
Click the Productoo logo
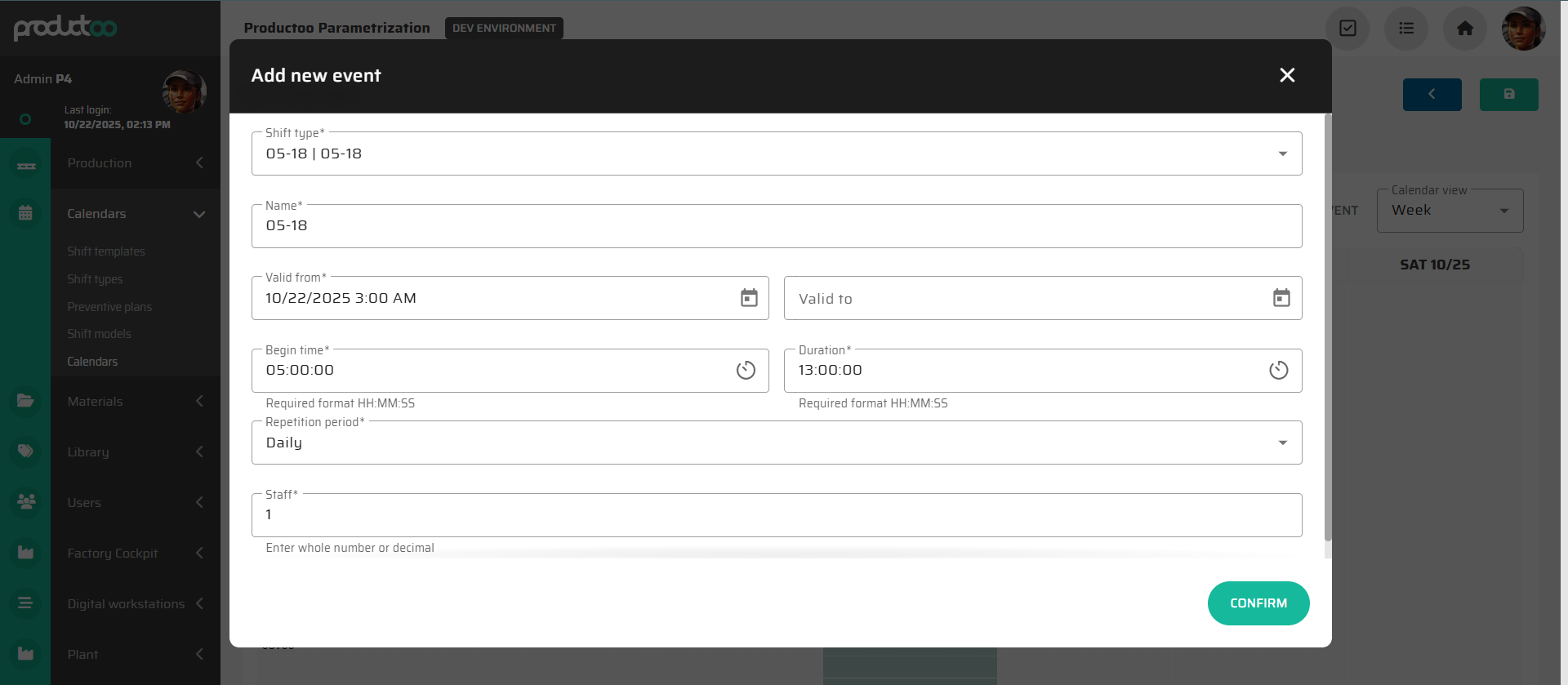tap(65, 28)
